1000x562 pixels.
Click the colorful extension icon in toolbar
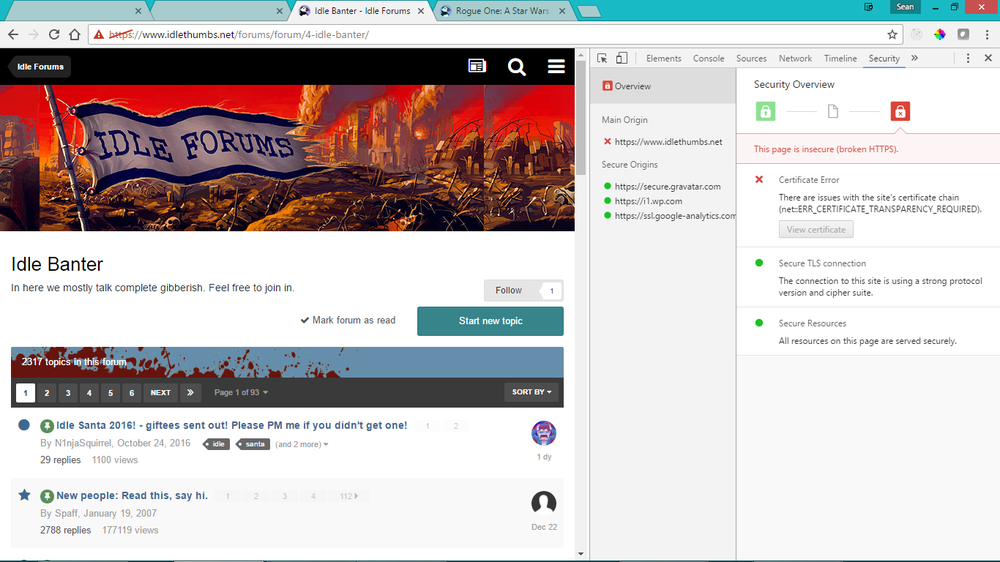tap(939, 34)
